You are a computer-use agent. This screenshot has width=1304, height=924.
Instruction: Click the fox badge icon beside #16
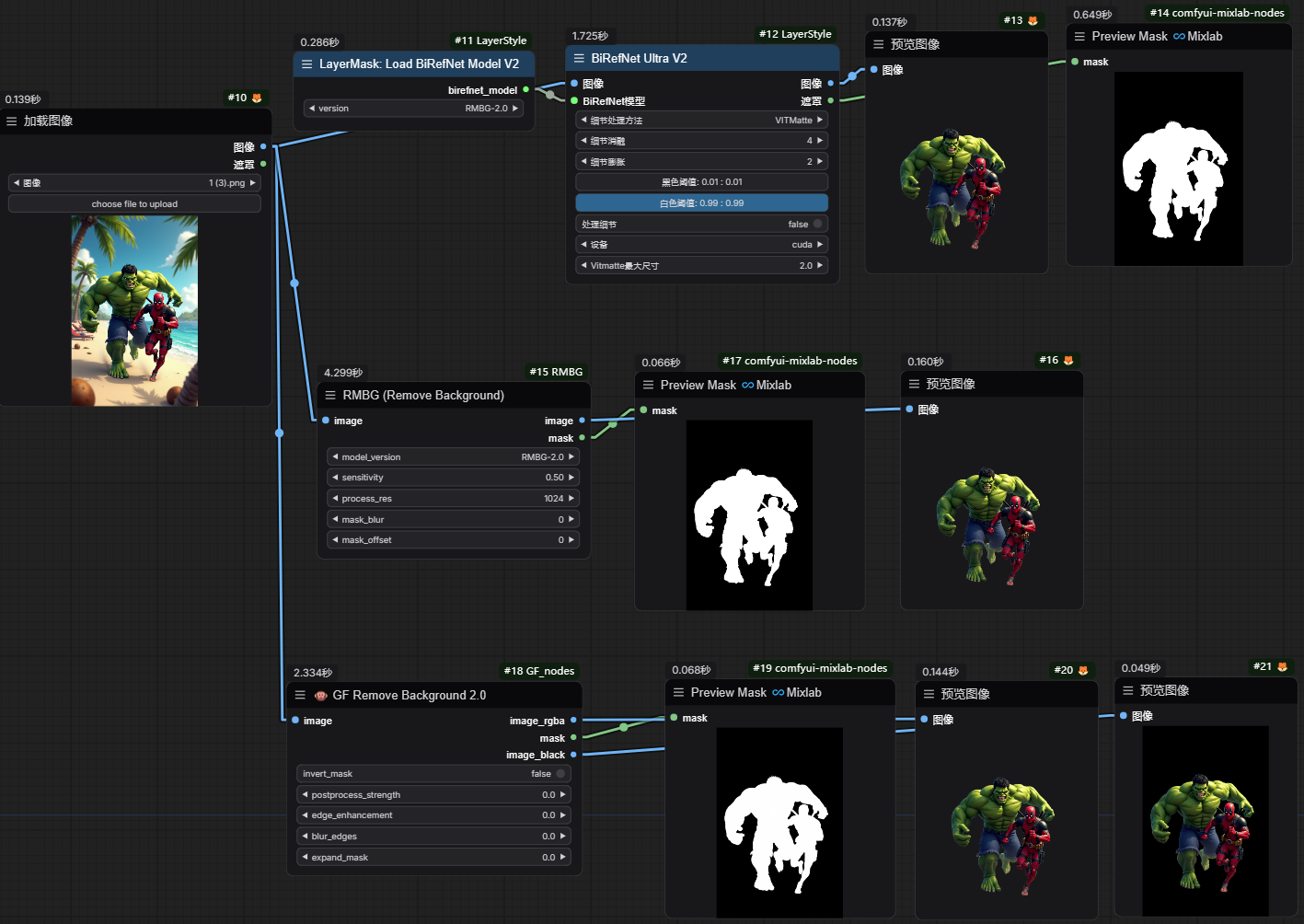click(x=1068, y=360)
